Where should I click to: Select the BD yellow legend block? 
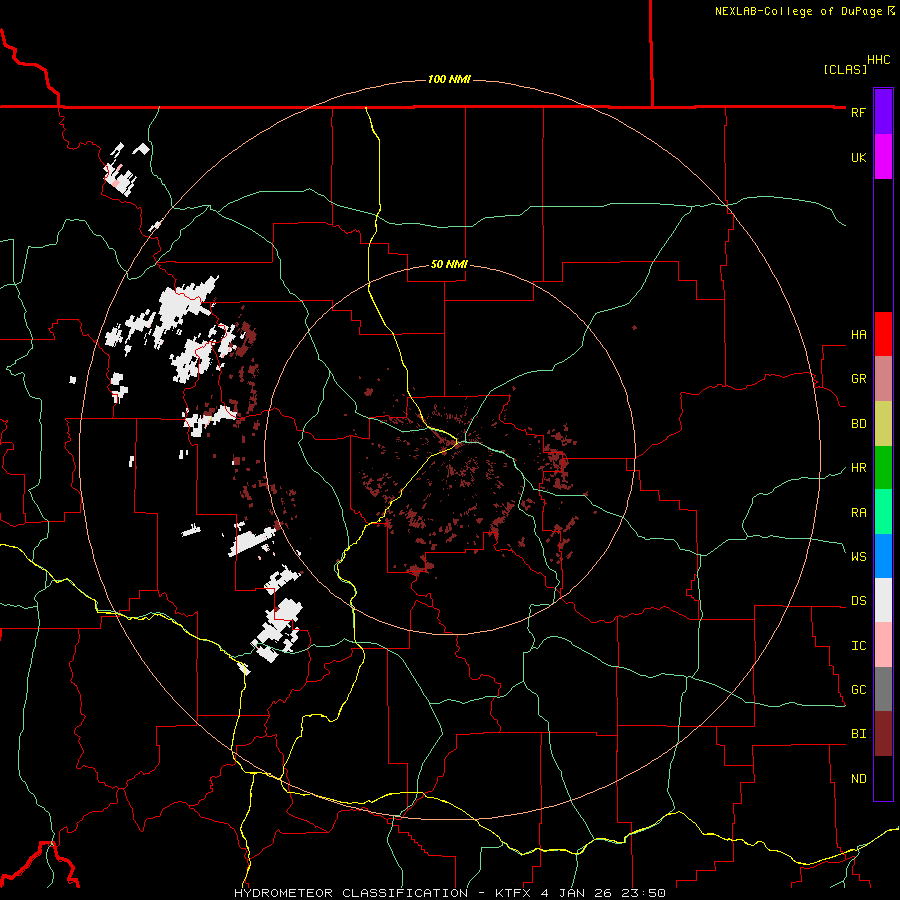point(883,424)
